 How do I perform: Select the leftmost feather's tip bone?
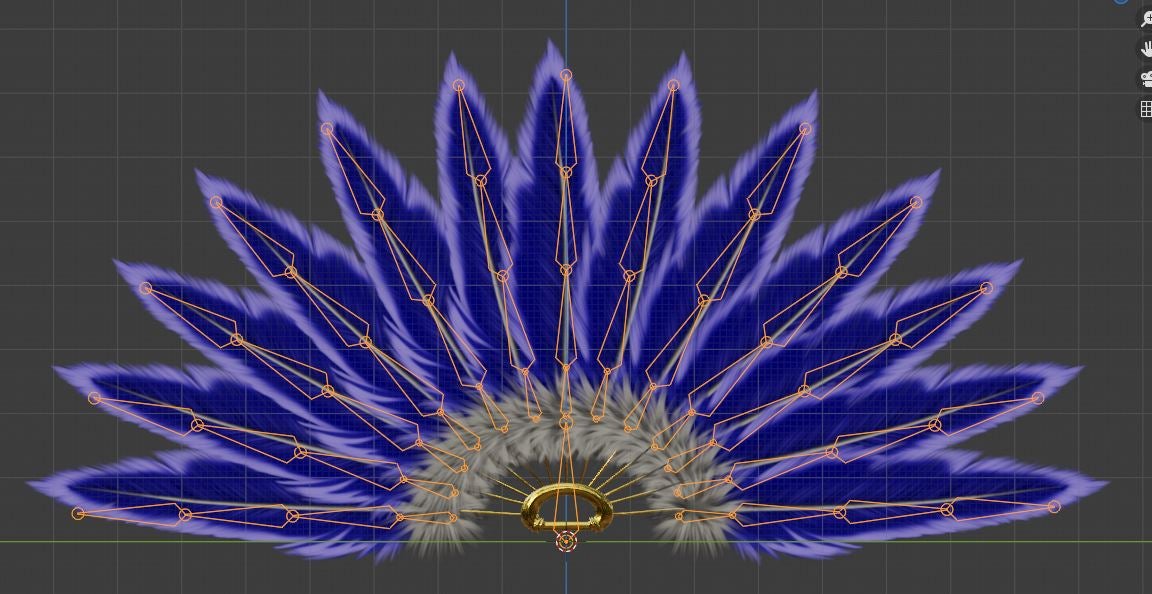[78, 513]
